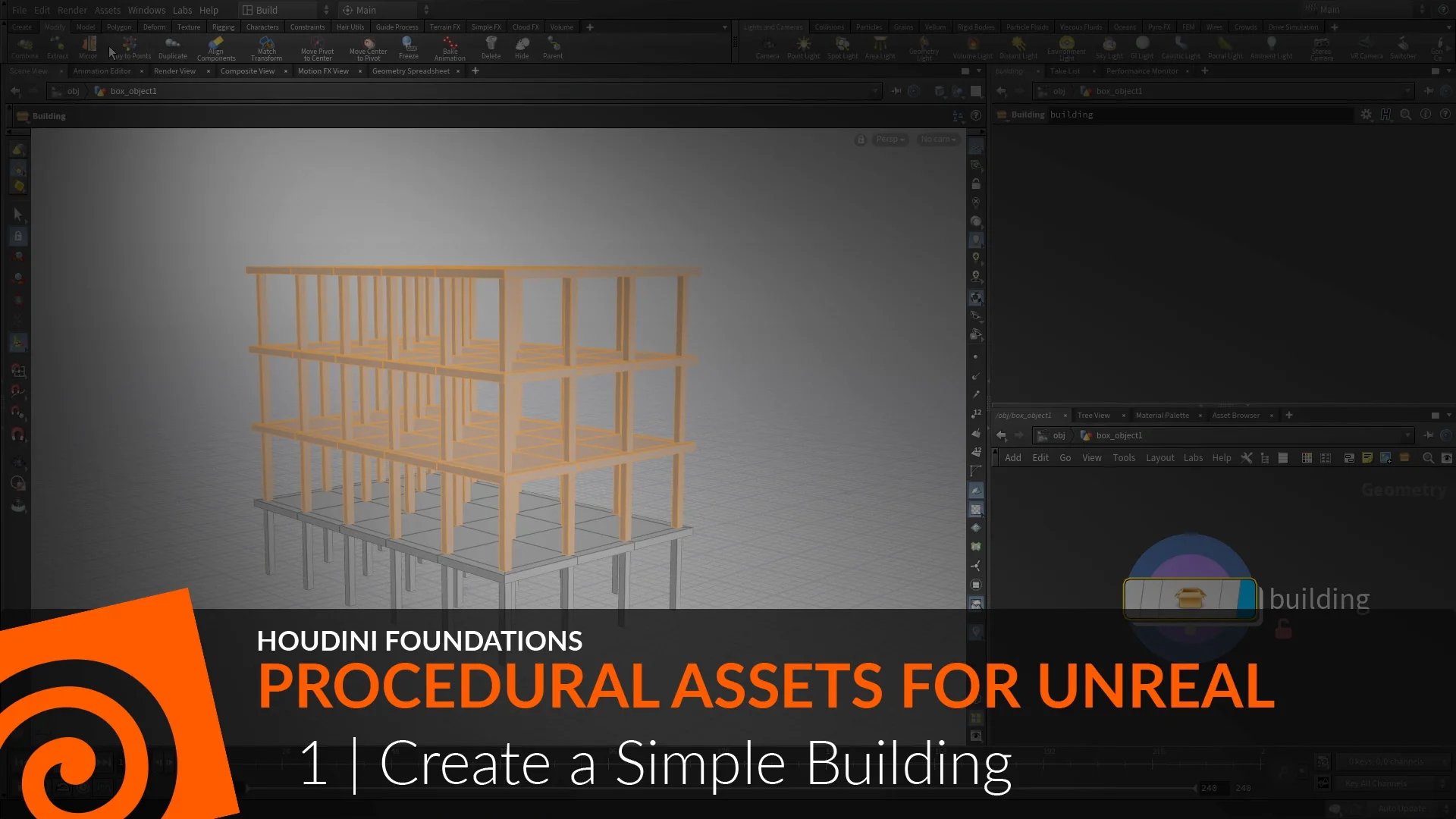Add a Sky Light to the scene
The width and height of the screenshot is (1456, 819).
[x=1109, y=48]
